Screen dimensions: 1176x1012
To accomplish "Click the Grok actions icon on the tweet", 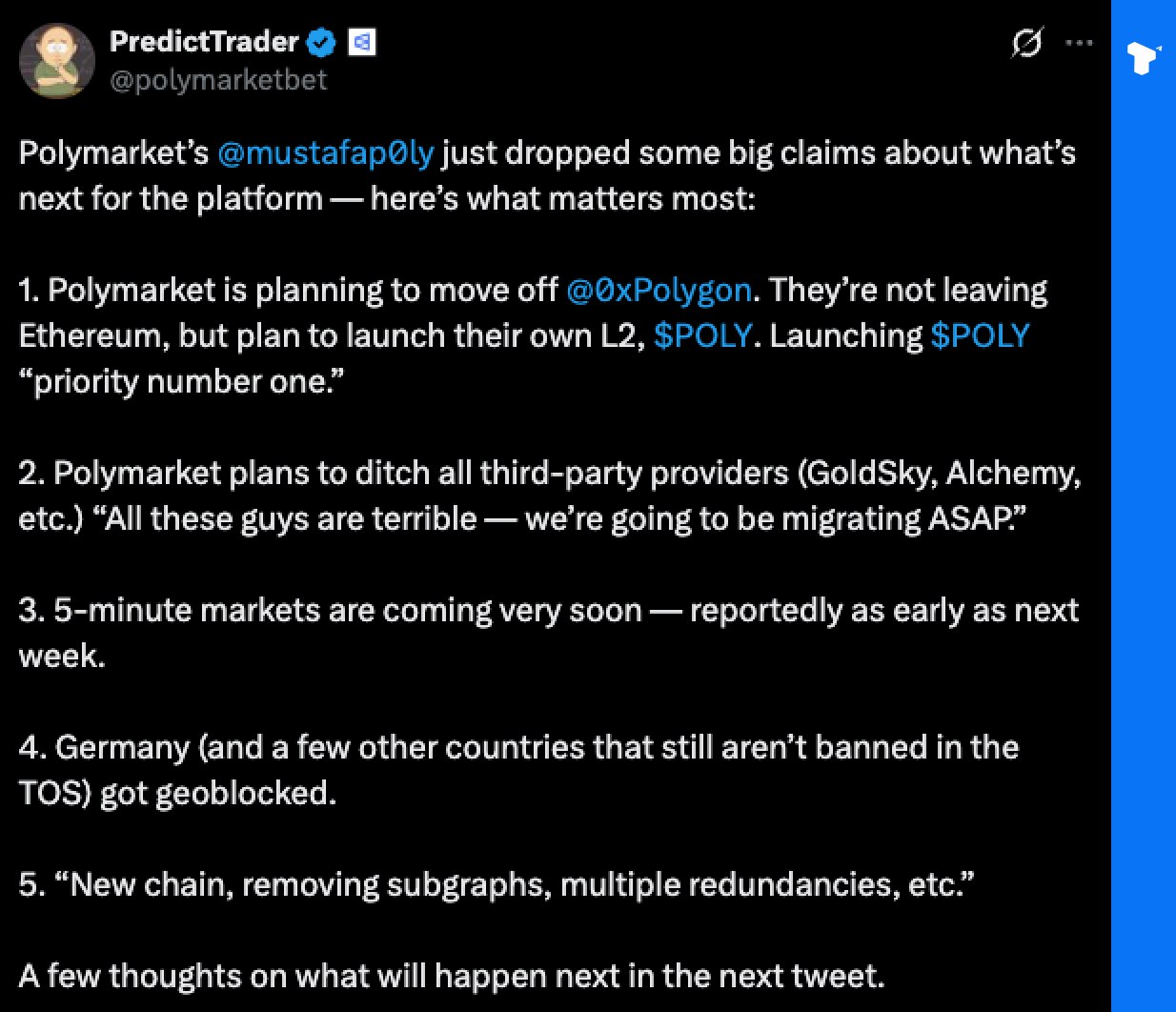I will tap(1027, 42).
